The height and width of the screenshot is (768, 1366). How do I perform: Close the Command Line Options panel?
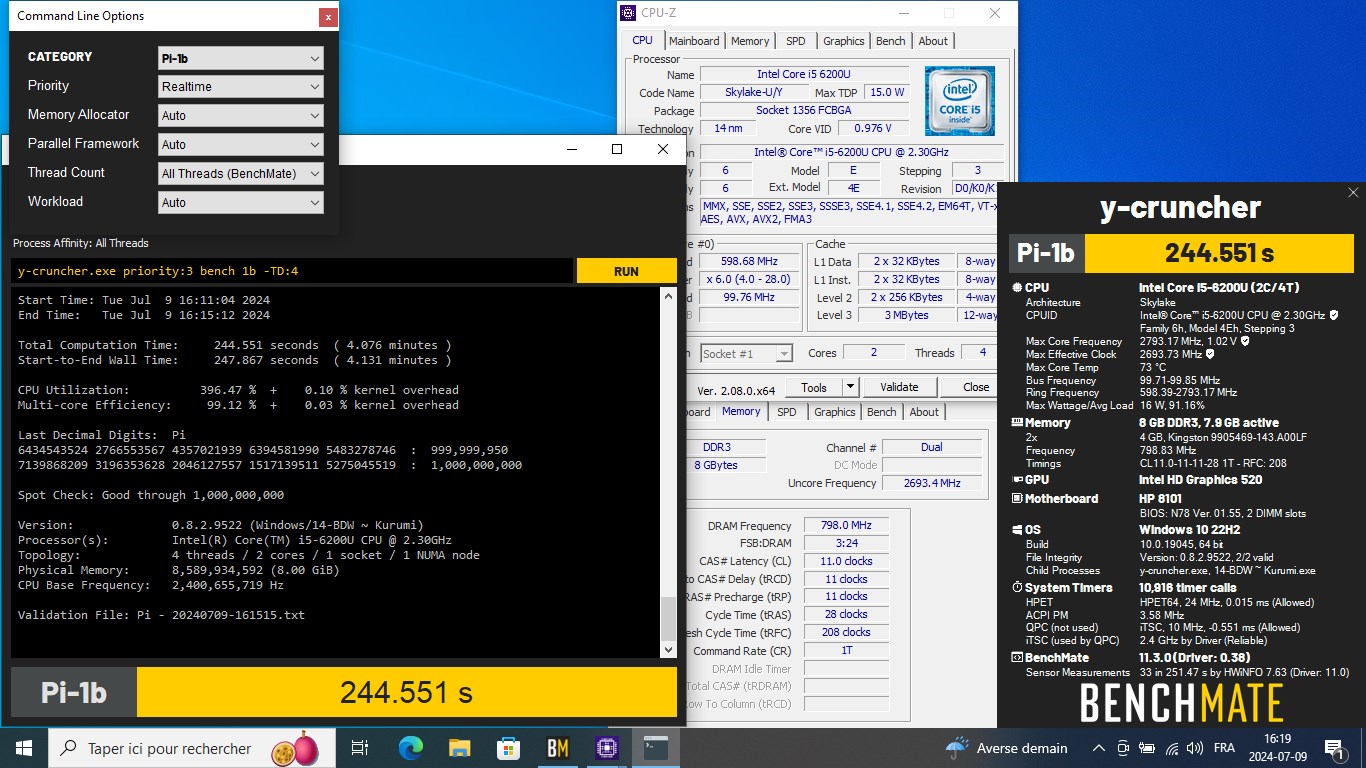click(328, 17)
